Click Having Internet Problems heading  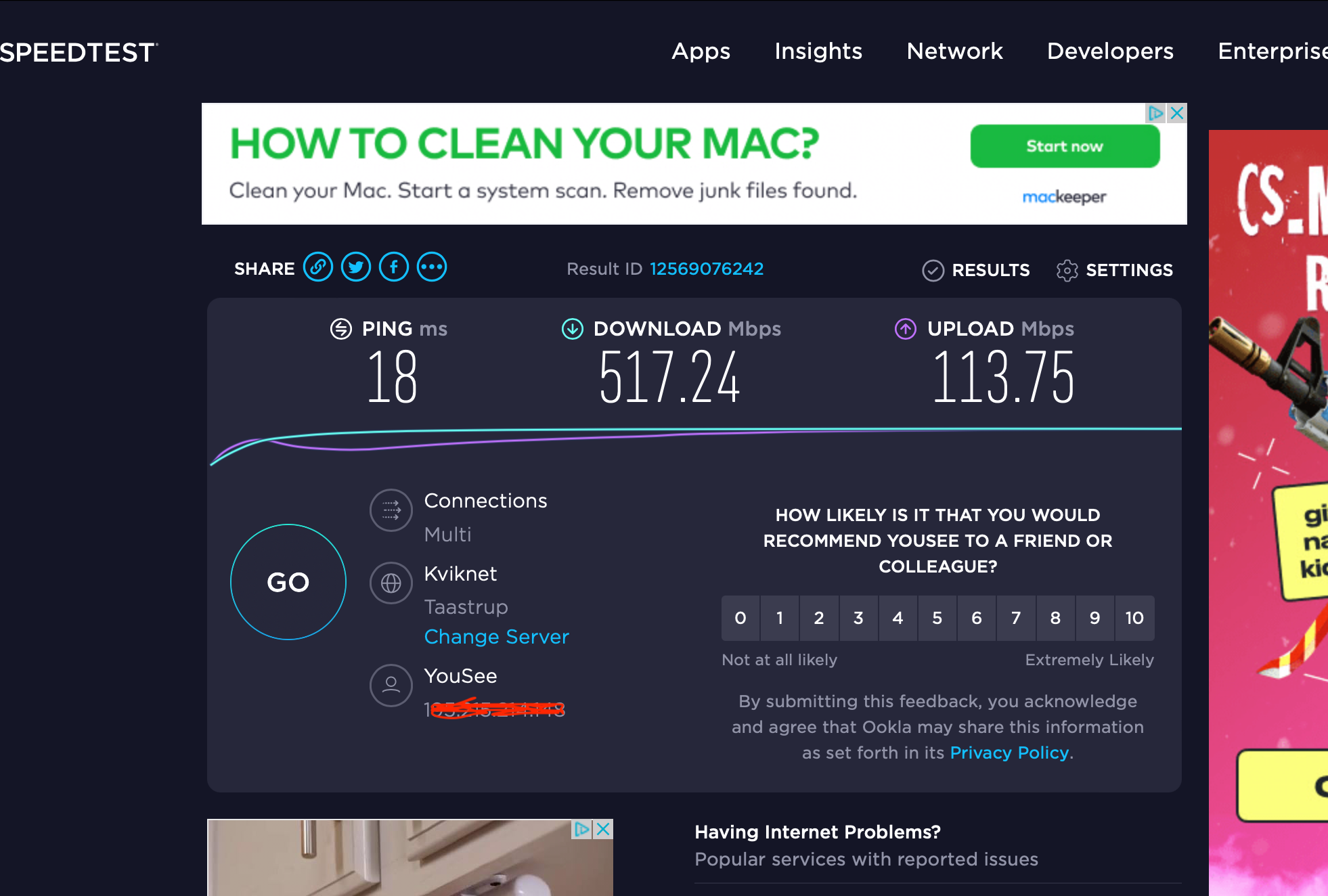[x=818, y=832]
